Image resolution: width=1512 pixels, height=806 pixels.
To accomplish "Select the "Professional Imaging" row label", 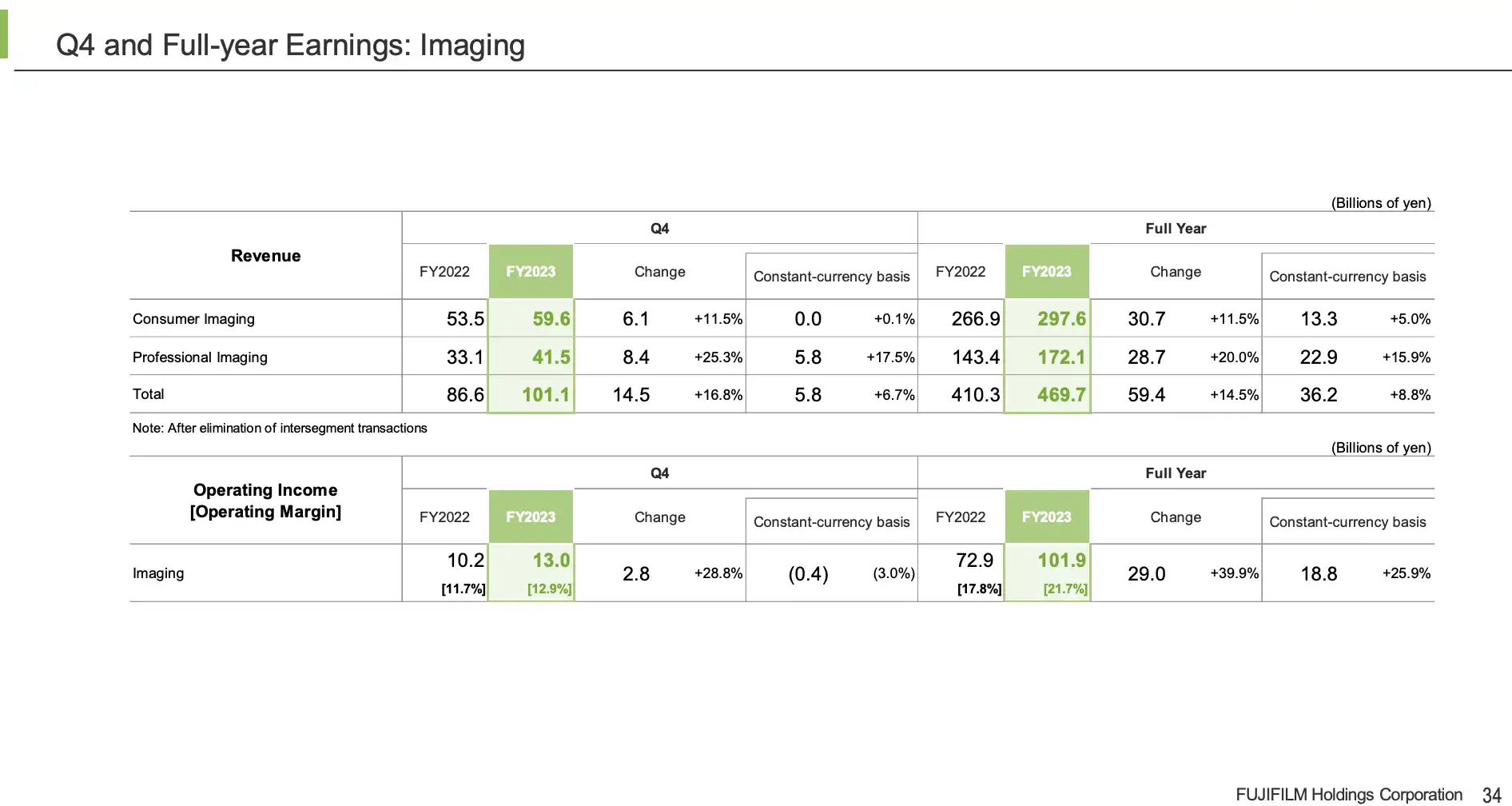I will 200,357.
